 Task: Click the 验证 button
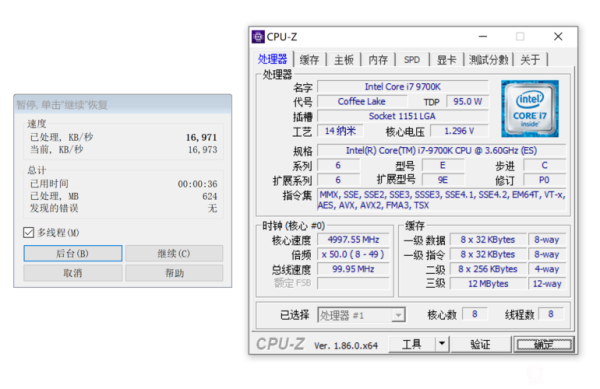coord(480,344)
